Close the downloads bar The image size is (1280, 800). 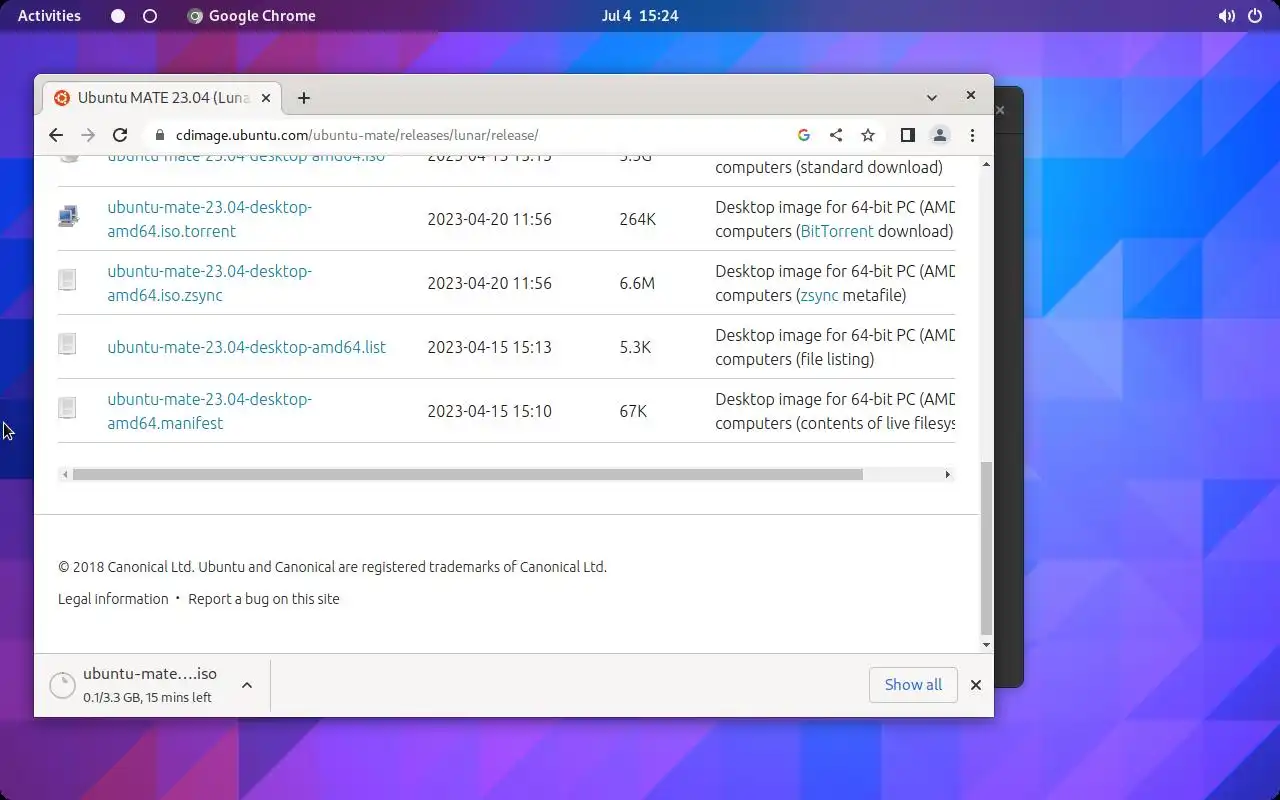(976, 685)
